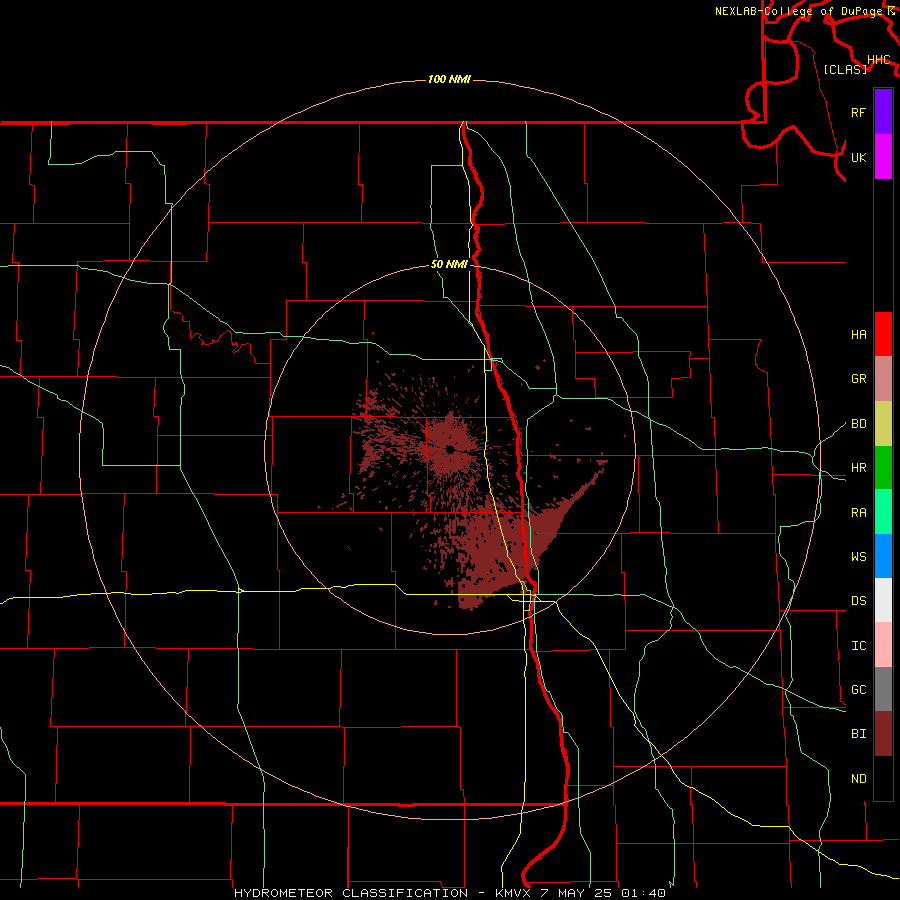The width and height of the screenshot is (900, 900).
Task: Click the [CLAS] unit label
Action: [845, 69]
